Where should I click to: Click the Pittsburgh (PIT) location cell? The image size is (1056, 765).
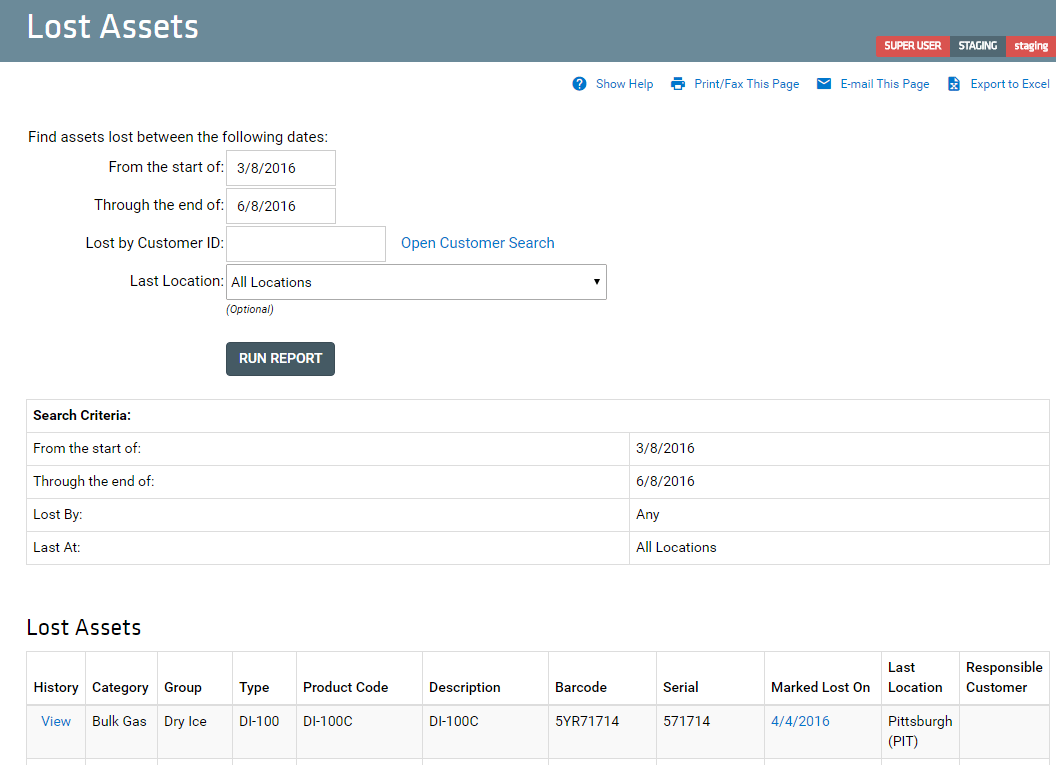(x=920, y=731)
